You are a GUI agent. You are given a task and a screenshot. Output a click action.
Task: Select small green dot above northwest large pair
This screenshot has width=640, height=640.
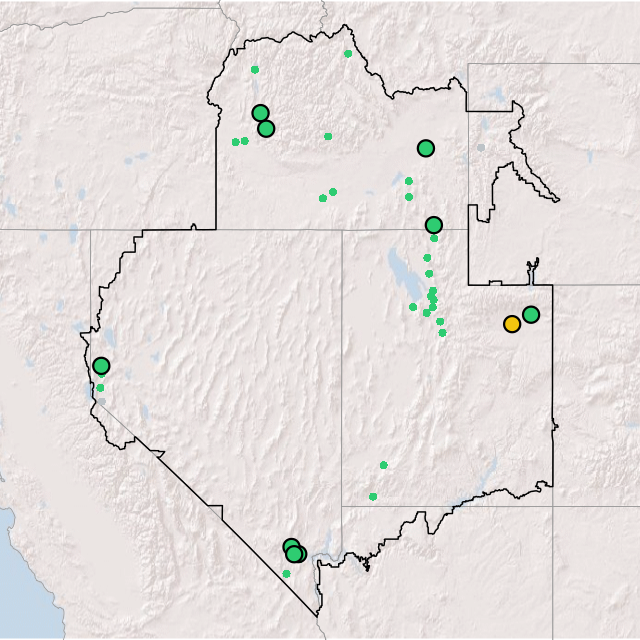pyautogui.click(x=255, y=70)
